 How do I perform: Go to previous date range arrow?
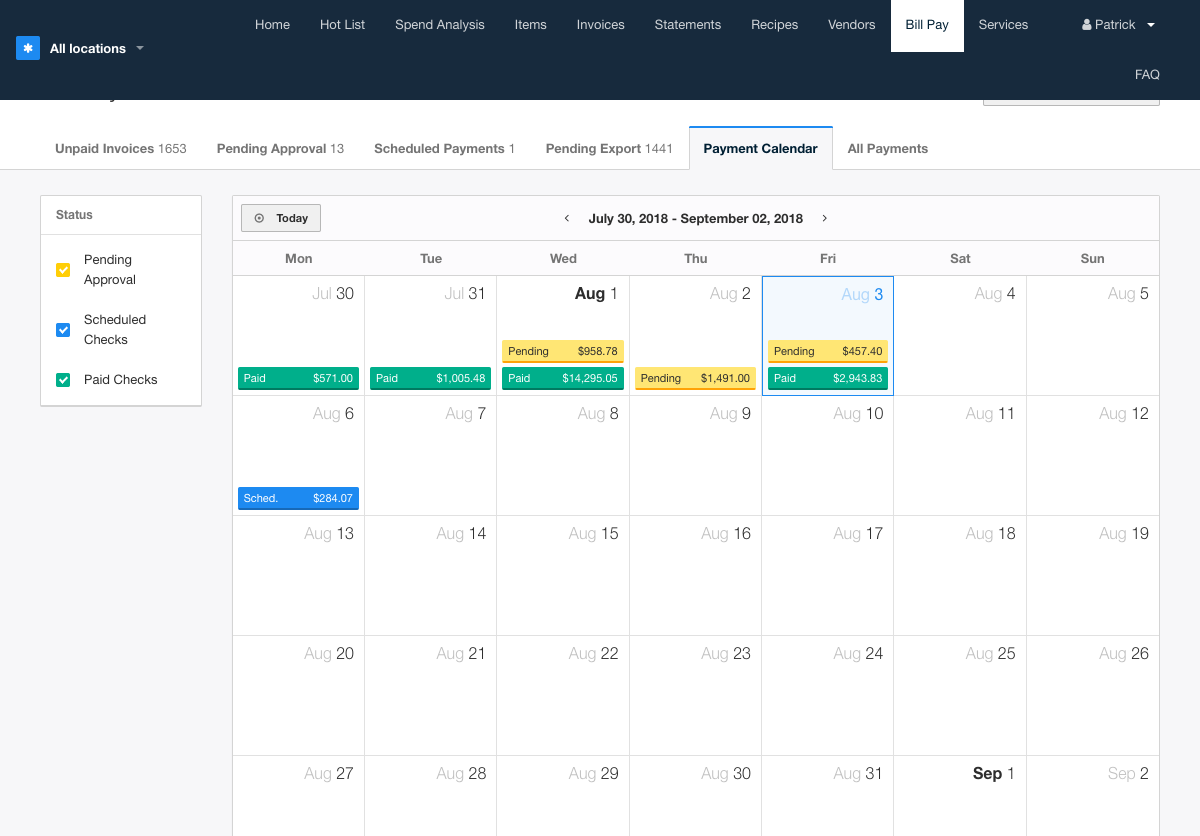pyautogui.click(x=567, y=218)
